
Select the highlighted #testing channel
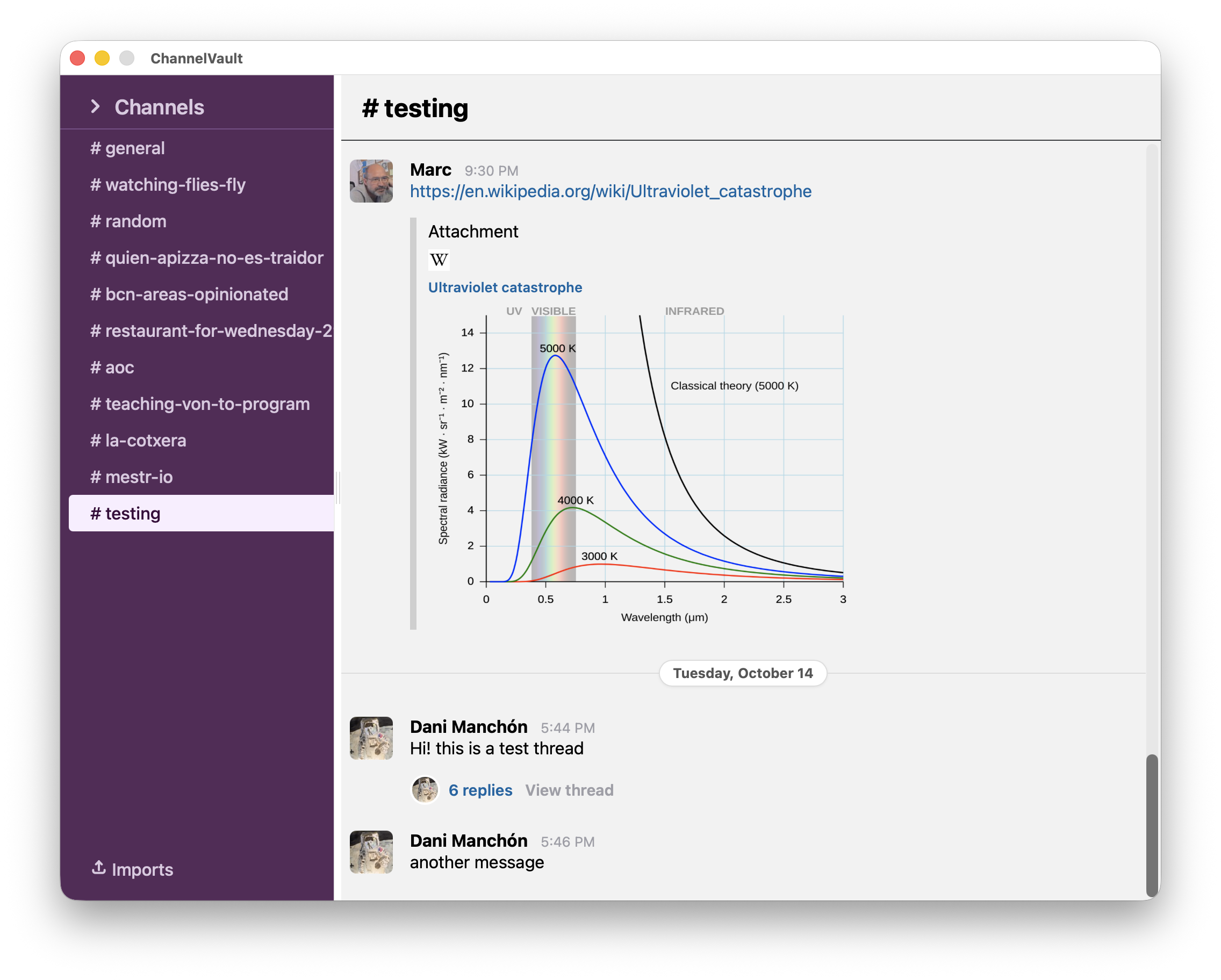tap(201, 514)
